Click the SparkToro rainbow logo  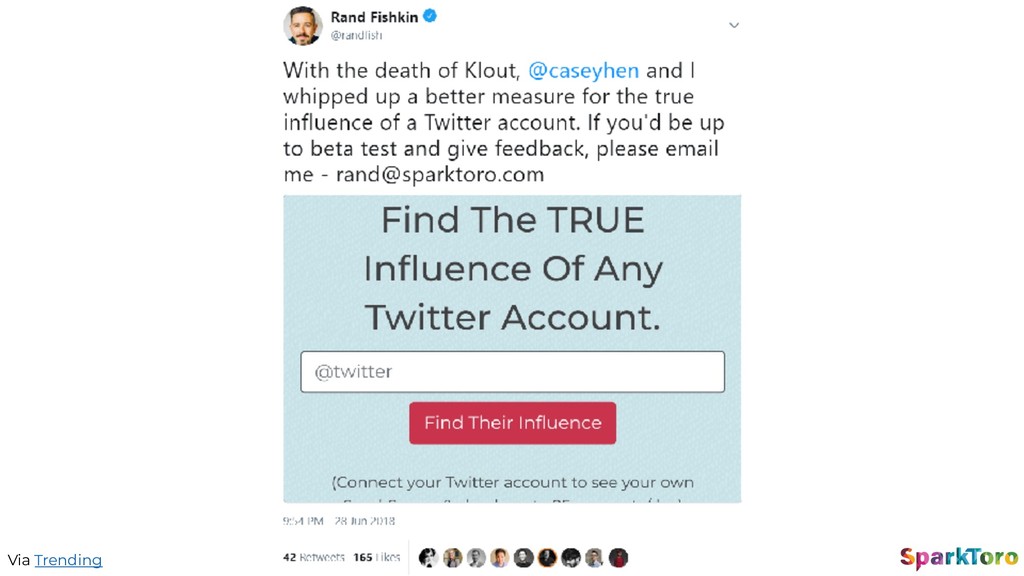point(958,558)
